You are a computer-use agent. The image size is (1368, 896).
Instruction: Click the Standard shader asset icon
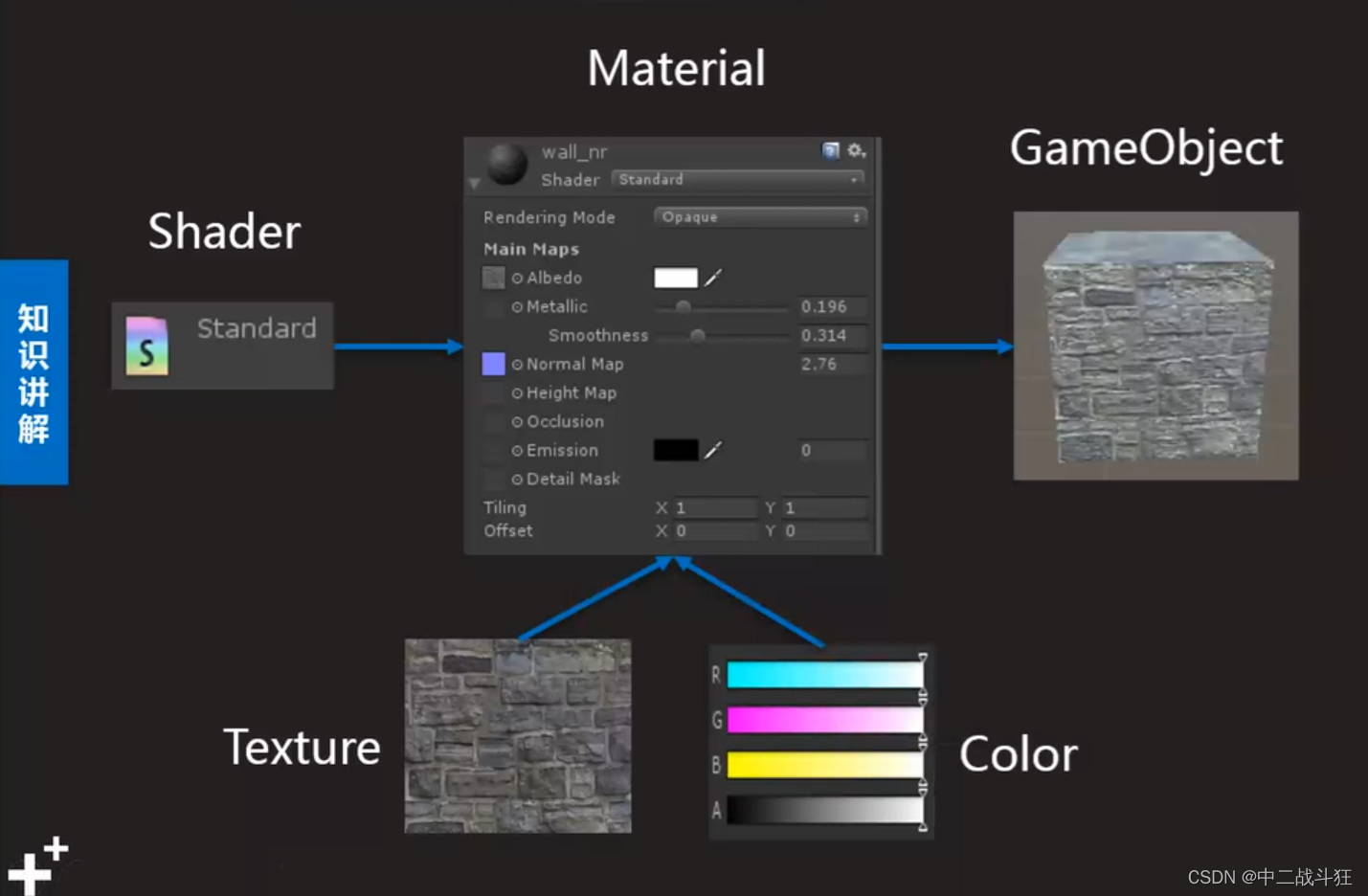pos(146,347)
